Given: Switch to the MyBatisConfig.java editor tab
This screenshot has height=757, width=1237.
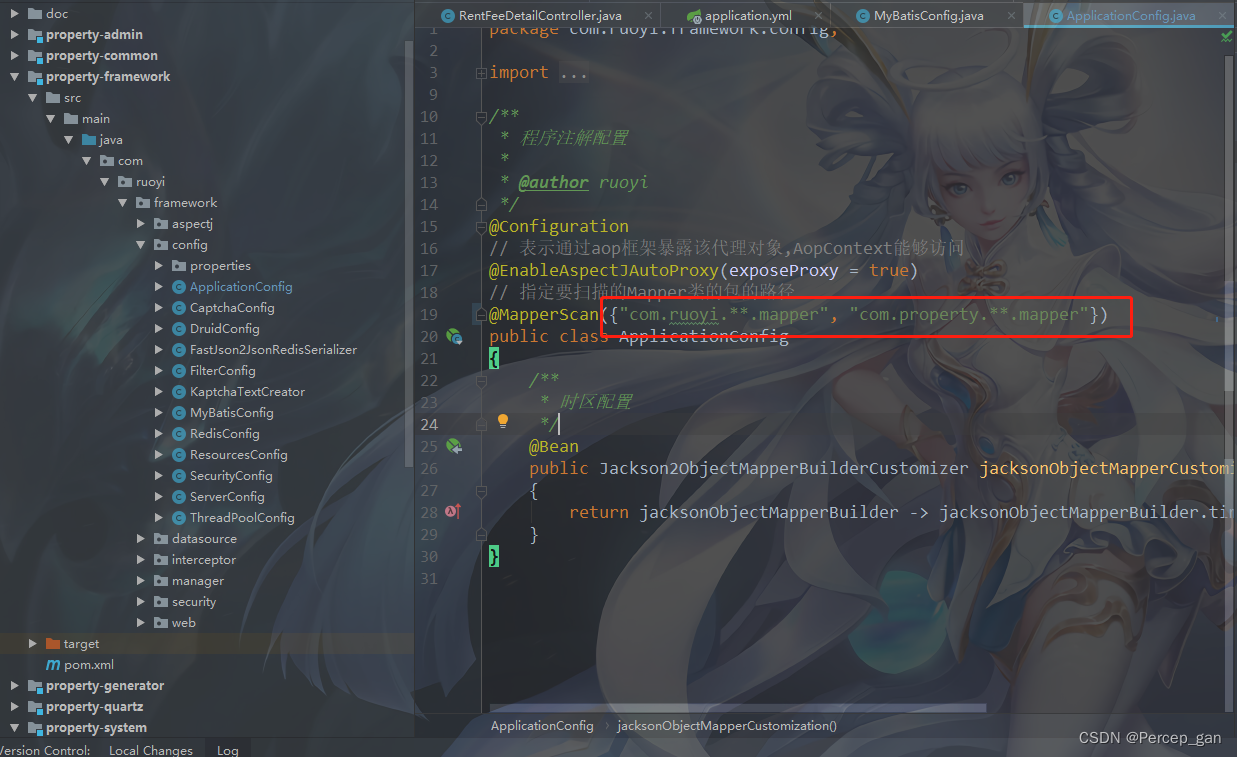Looking at the screenshot, I should coord(928,16).
